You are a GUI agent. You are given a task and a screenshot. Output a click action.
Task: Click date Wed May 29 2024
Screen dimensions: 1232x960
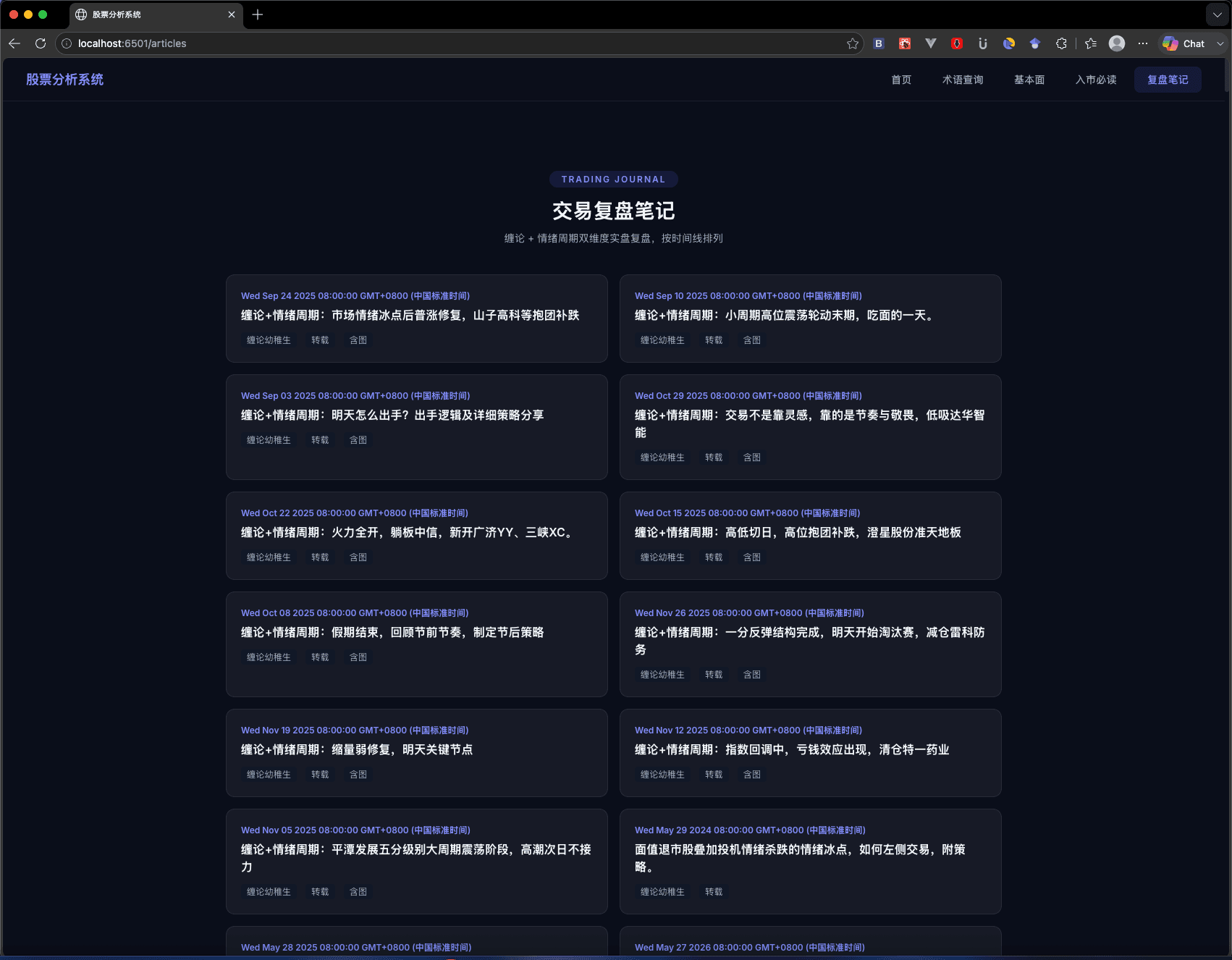point(750,830)
